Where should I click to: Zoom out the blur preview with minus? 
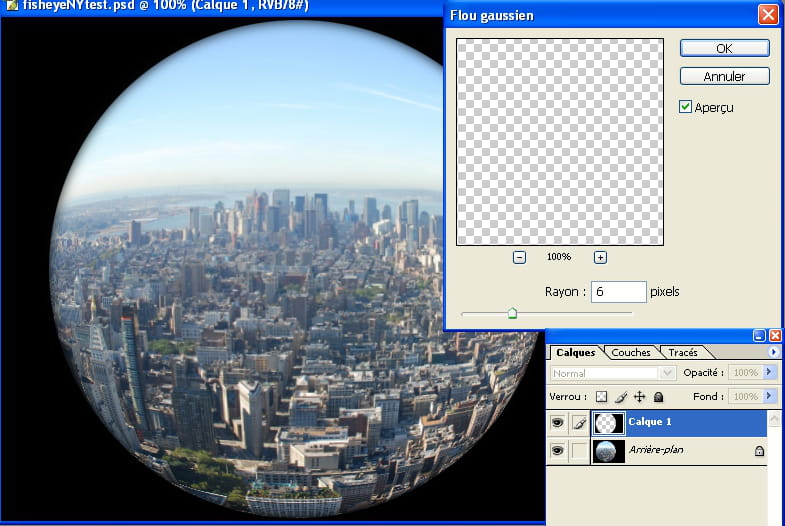(x=519, y=257)
